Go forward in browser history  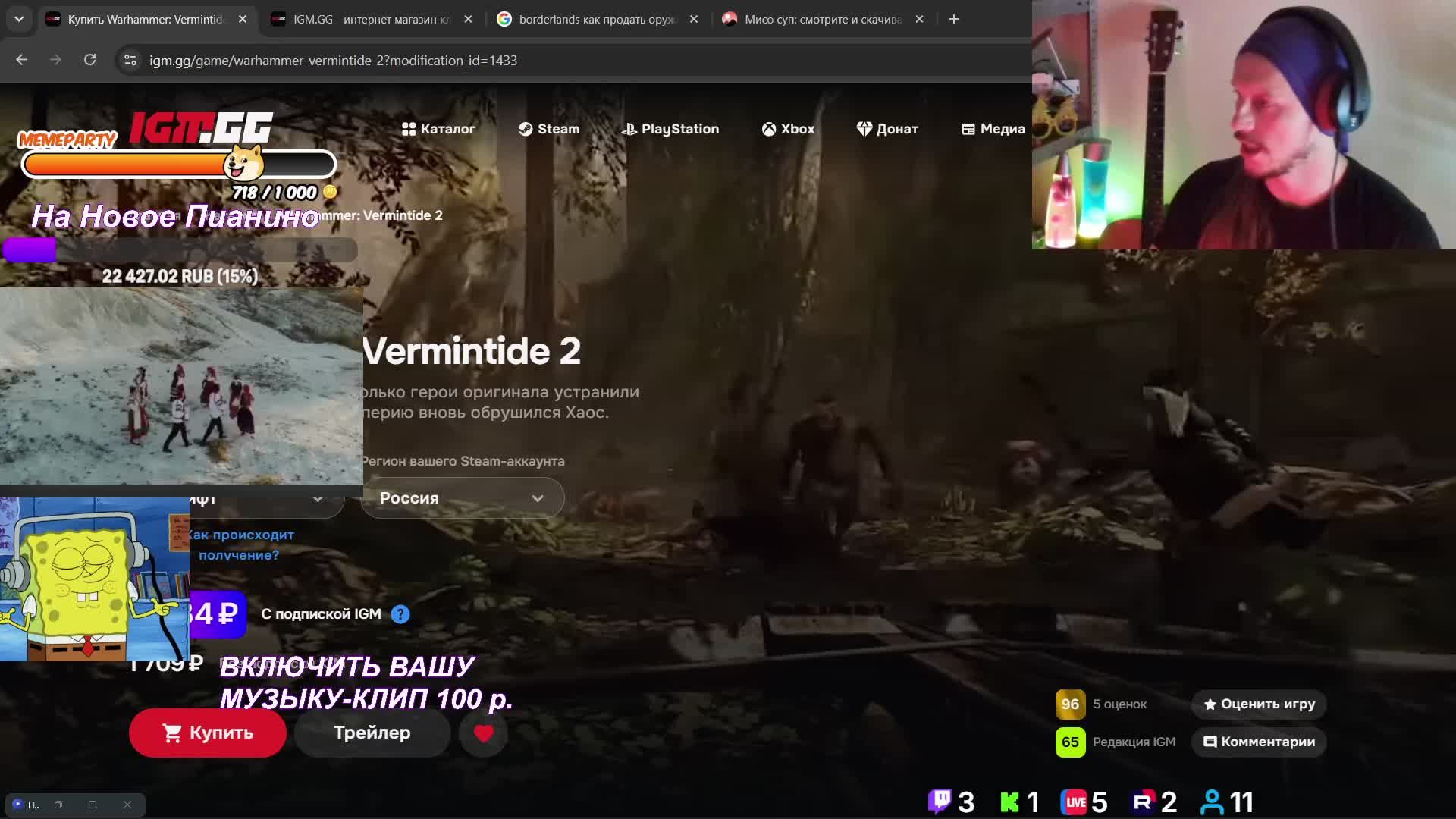55,60
